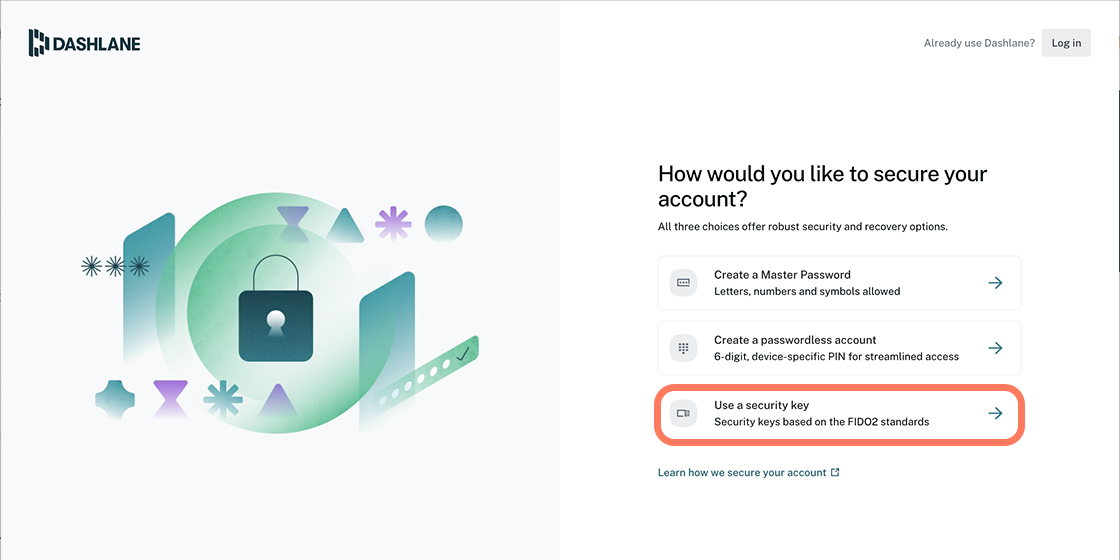Click the passwordless PIN keypad icon
1120x560 pixels.
(683, 348)
